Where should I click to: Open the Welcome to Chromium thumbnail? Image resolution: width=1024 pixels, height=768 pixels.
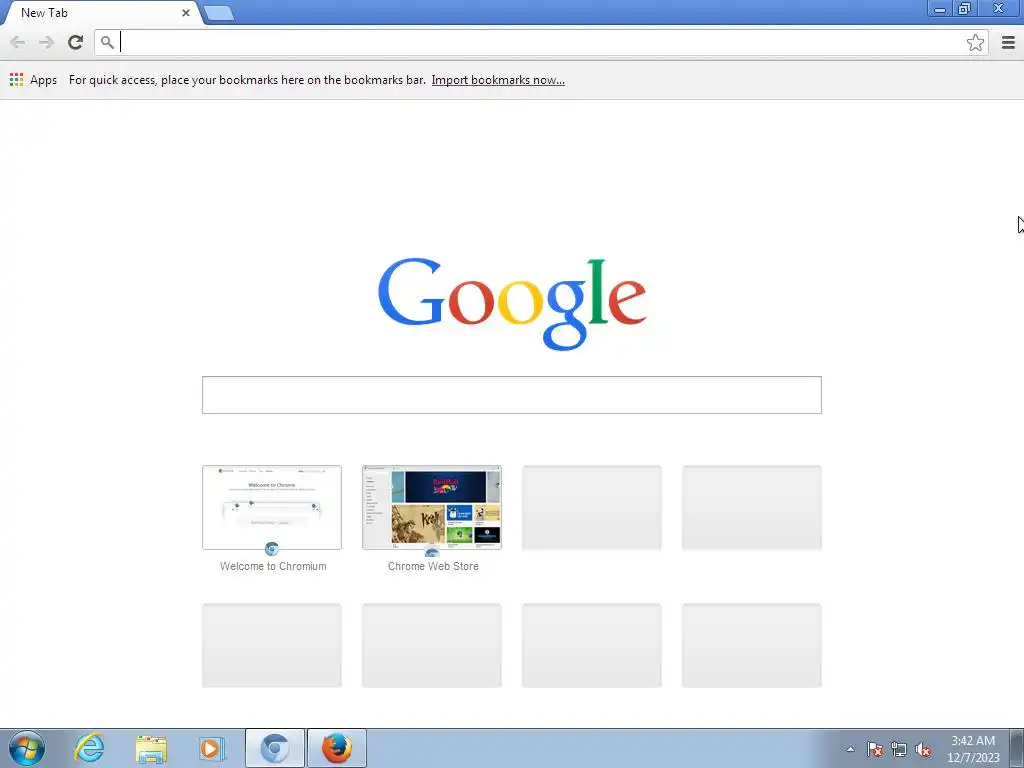tap(272, 507)
